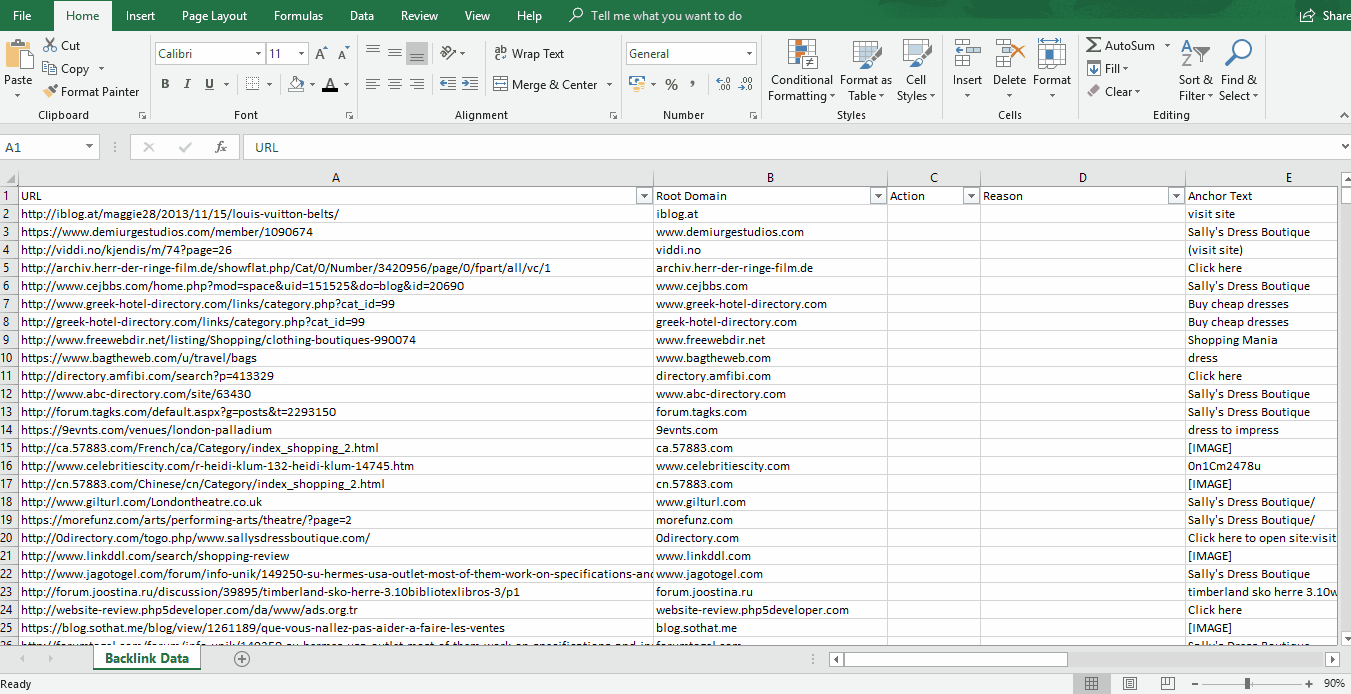The width and height of the screenshot is (1351, 694).
Task: Click the Clear button in Editing
Action: (1113, 92)
